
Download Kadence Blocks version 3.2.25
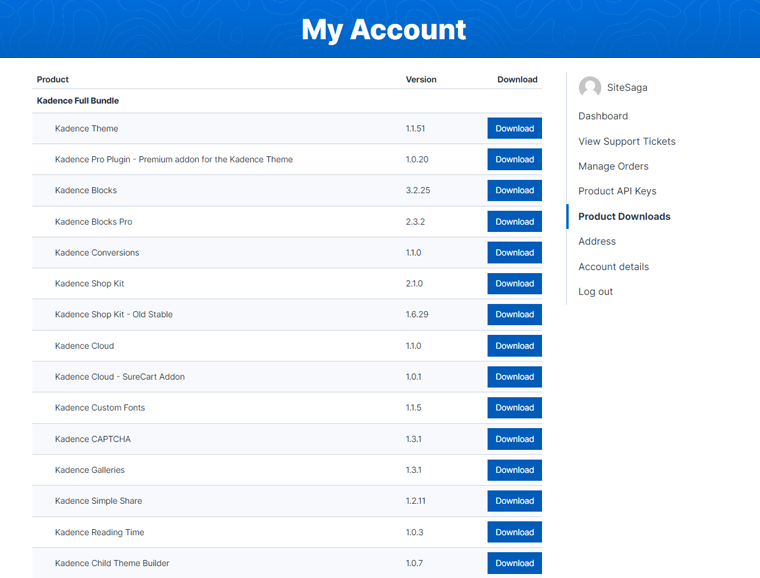(514, 190)
